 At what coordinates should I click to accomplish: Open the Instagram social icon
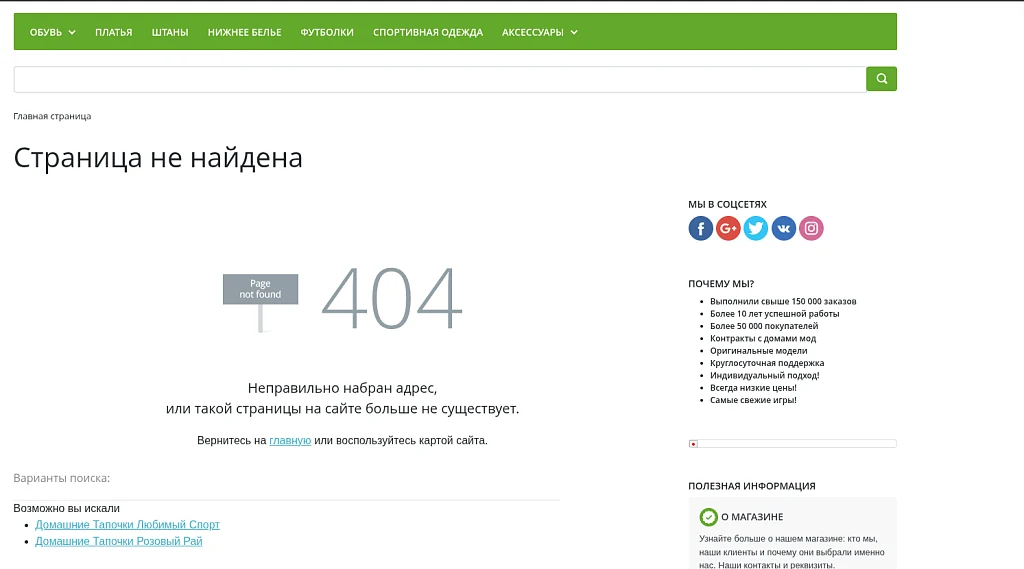pos(811,229)
